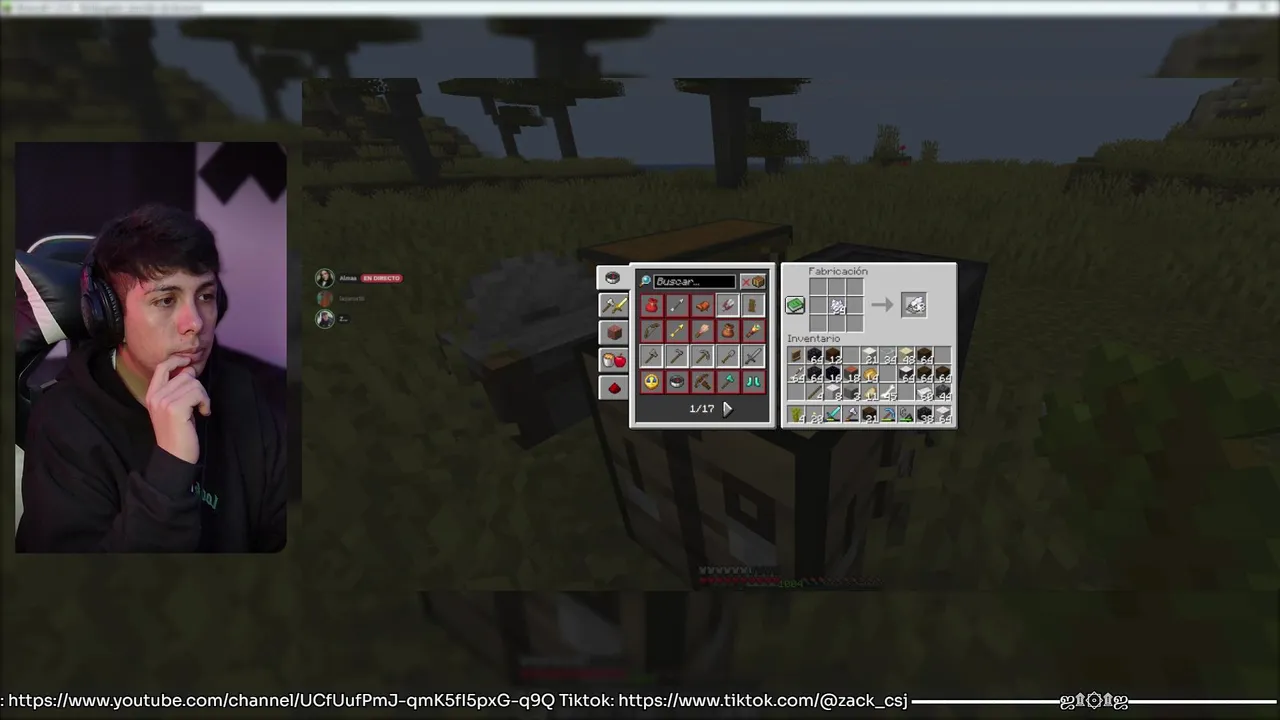Click the YouTube channel URL text
The height and width of the screenshot is (720, 1280).
(281, 701)
